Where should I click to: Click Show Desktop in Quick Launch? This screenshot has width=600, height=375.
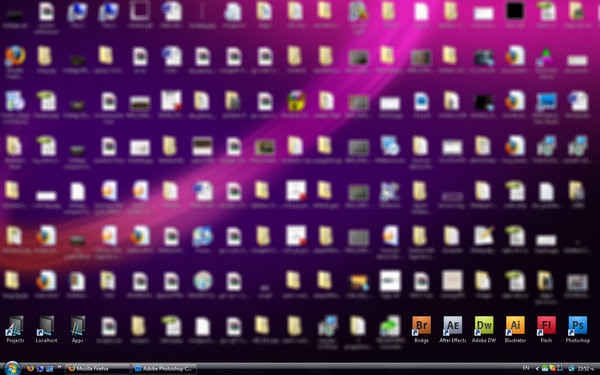pos(49,368)
